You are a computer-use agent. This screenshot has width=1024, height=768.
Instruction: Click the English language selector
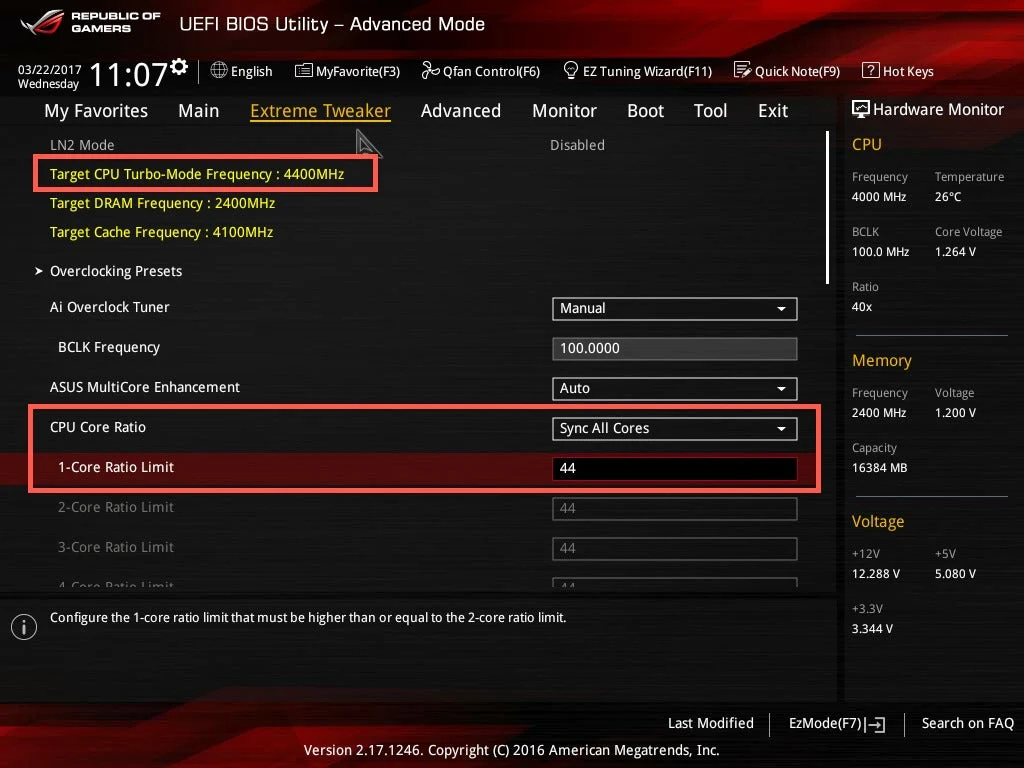tap(242, 71)
